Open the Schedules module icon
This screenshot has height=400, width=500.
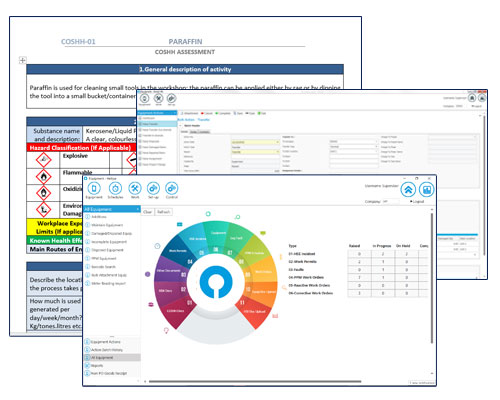click(x=115, y=189)
